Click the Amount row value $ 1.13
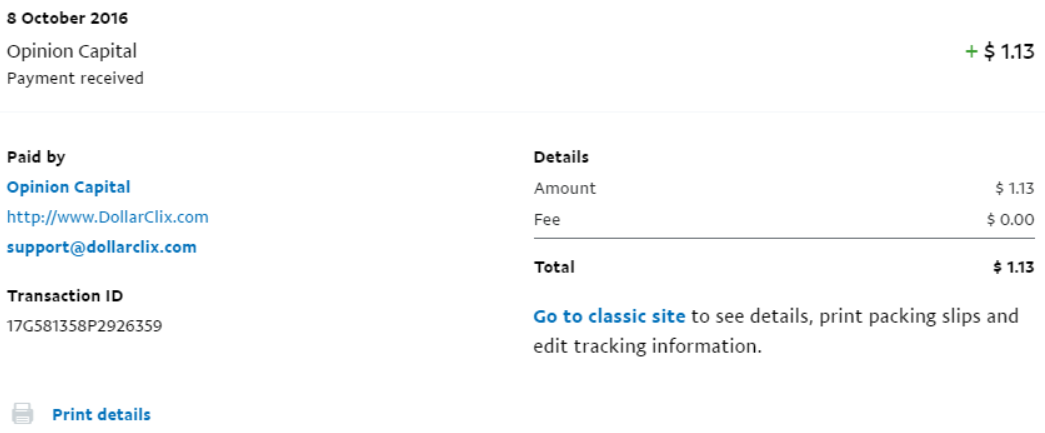1045x433 pixels. [x=1015, y=189]
